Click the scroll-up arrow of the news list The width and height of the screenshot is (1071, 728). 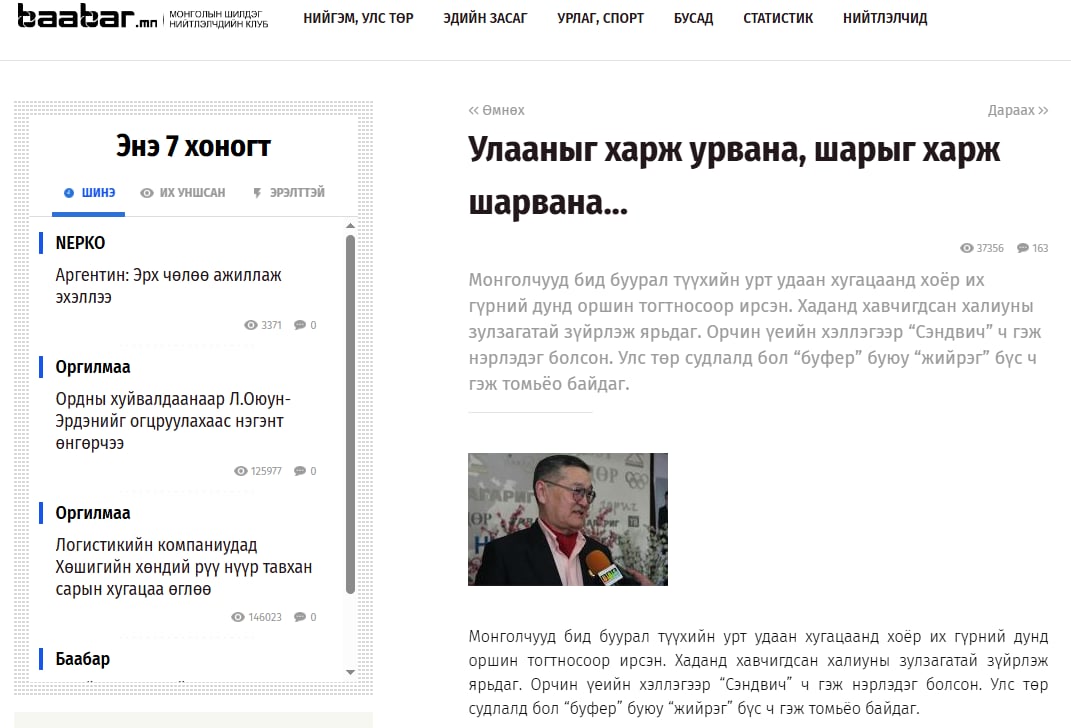click(x=350, y=225)
